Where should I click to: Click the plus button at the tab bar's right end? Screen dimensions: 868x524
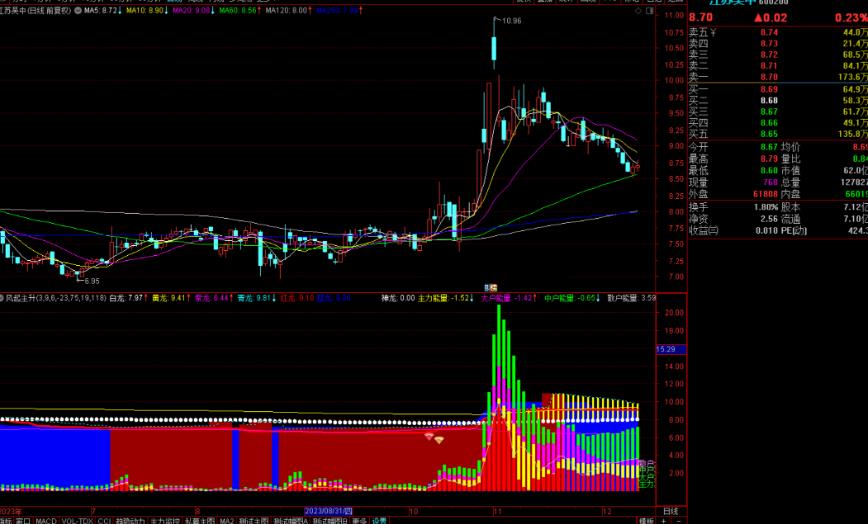point(663,521)
